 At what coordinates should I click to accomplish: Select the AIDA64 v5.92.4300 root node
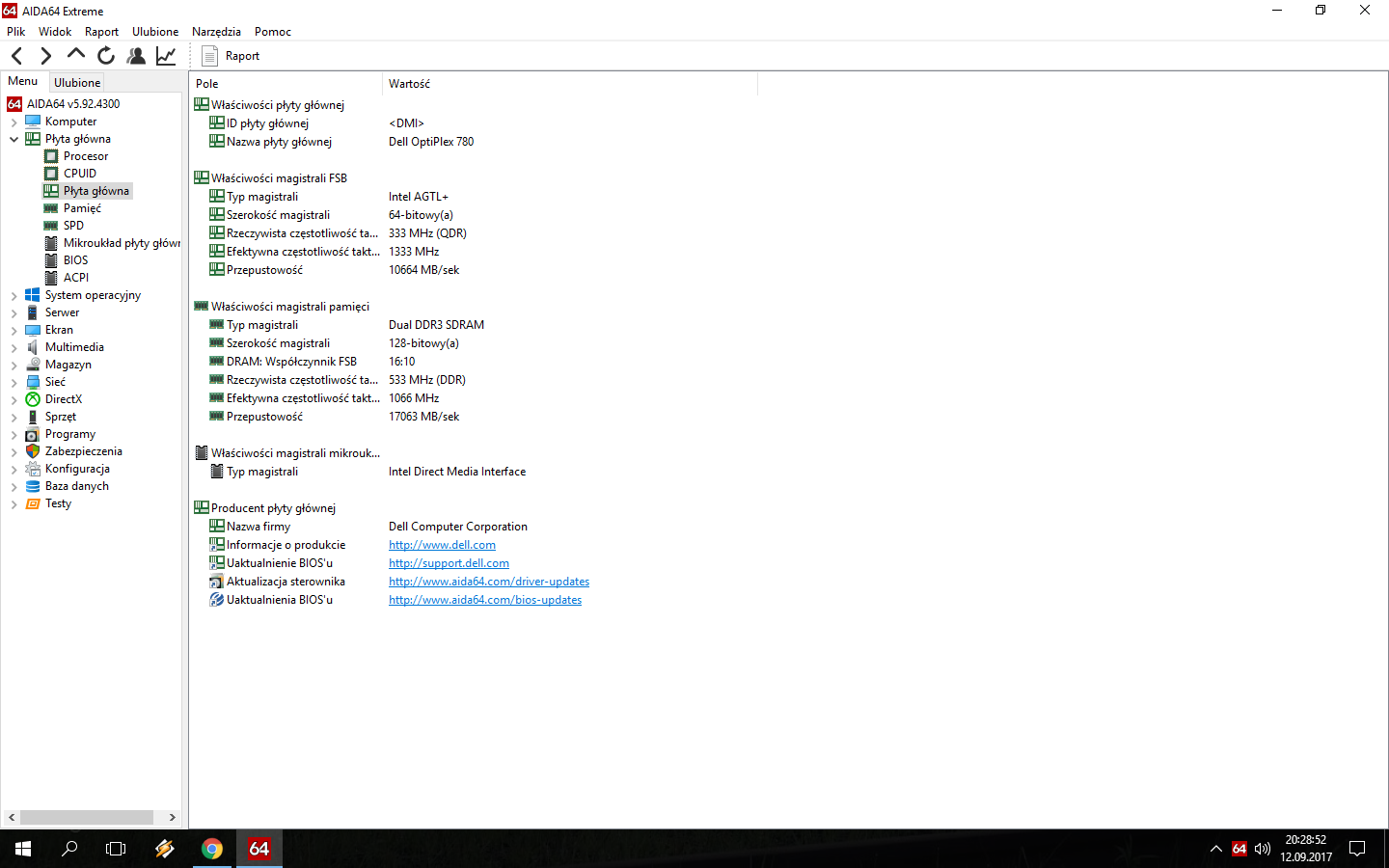[73, 104]
